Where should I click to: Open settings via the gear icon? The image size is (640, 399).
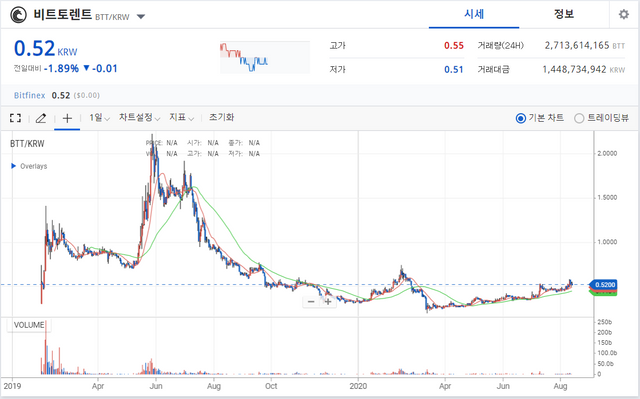[x=624, y=14]
